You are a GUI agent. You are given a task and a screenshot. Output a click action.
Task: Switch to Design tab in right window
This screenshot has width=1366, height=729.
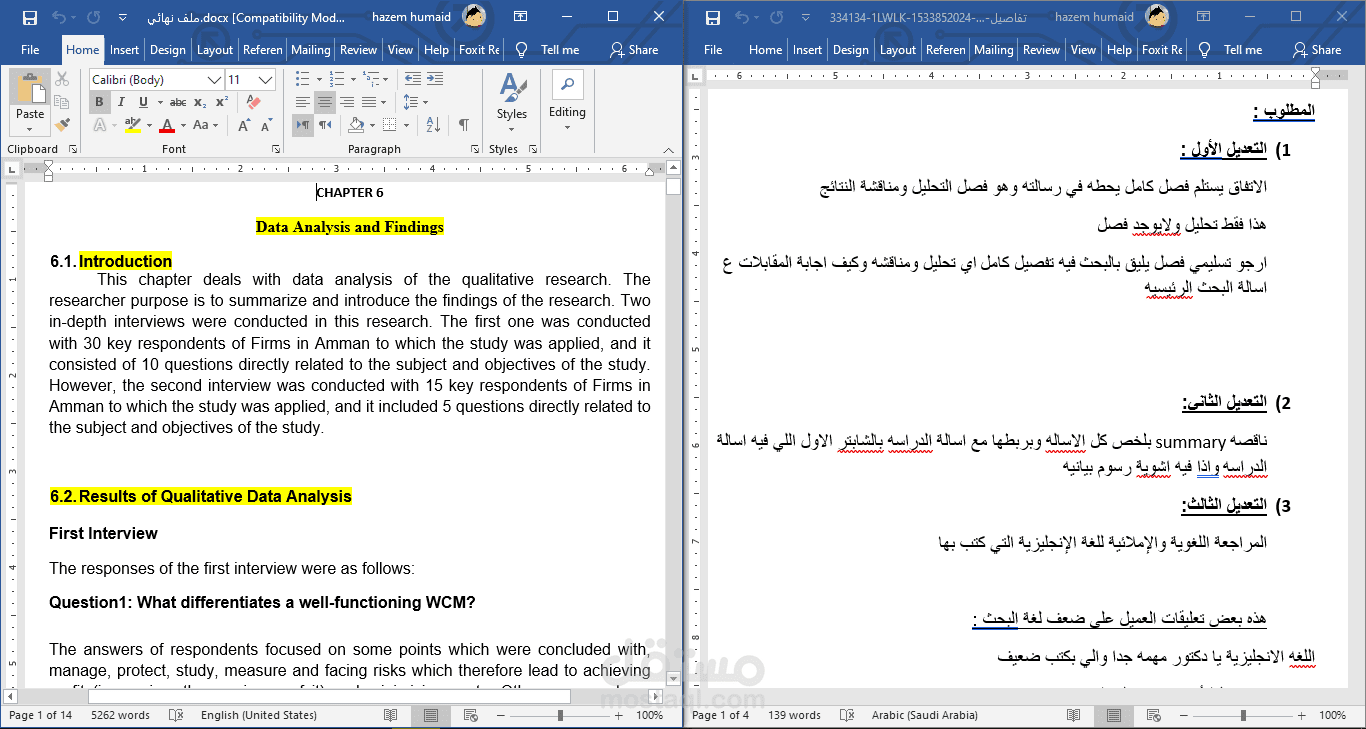[851, 49]
